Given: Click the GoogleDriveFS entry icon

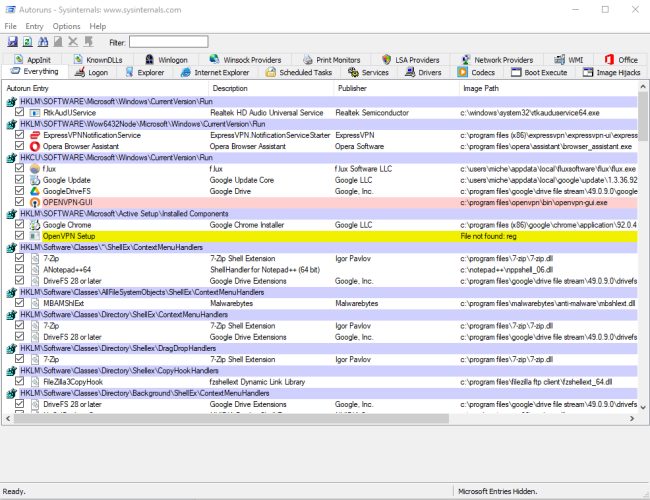Looking at the screenshot, I should pos(35,191).
